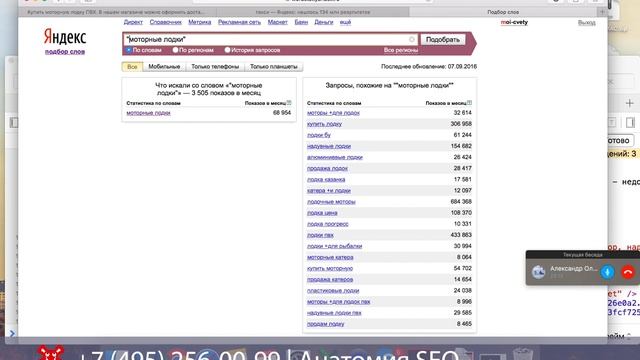Viewport: 640px width, 360px height.
Task: Mute microphone in the call widget
Action: 607,272
